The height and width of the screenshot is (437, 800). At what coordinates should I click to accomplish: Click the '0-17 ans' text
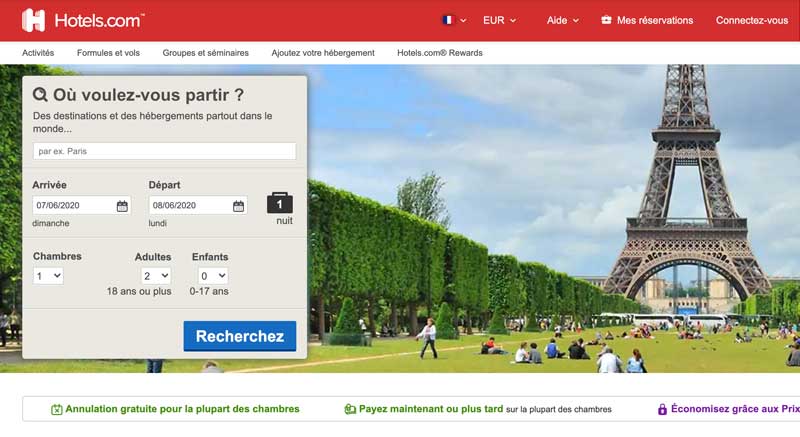[x=209, y=291]
